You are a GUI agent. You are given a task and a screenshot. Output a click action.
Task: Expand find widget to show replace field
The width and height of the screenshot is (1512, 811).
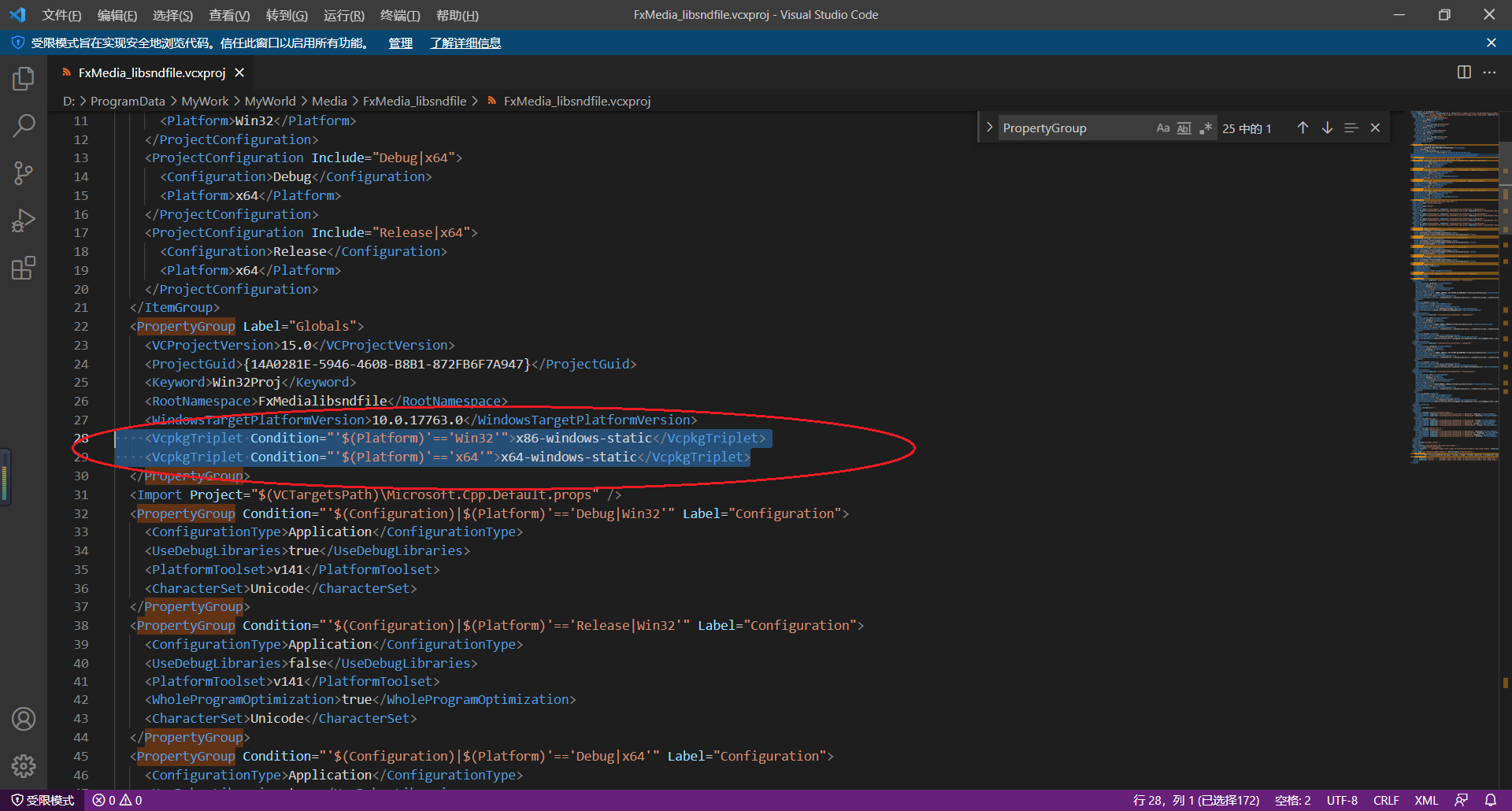coord(989,127)
